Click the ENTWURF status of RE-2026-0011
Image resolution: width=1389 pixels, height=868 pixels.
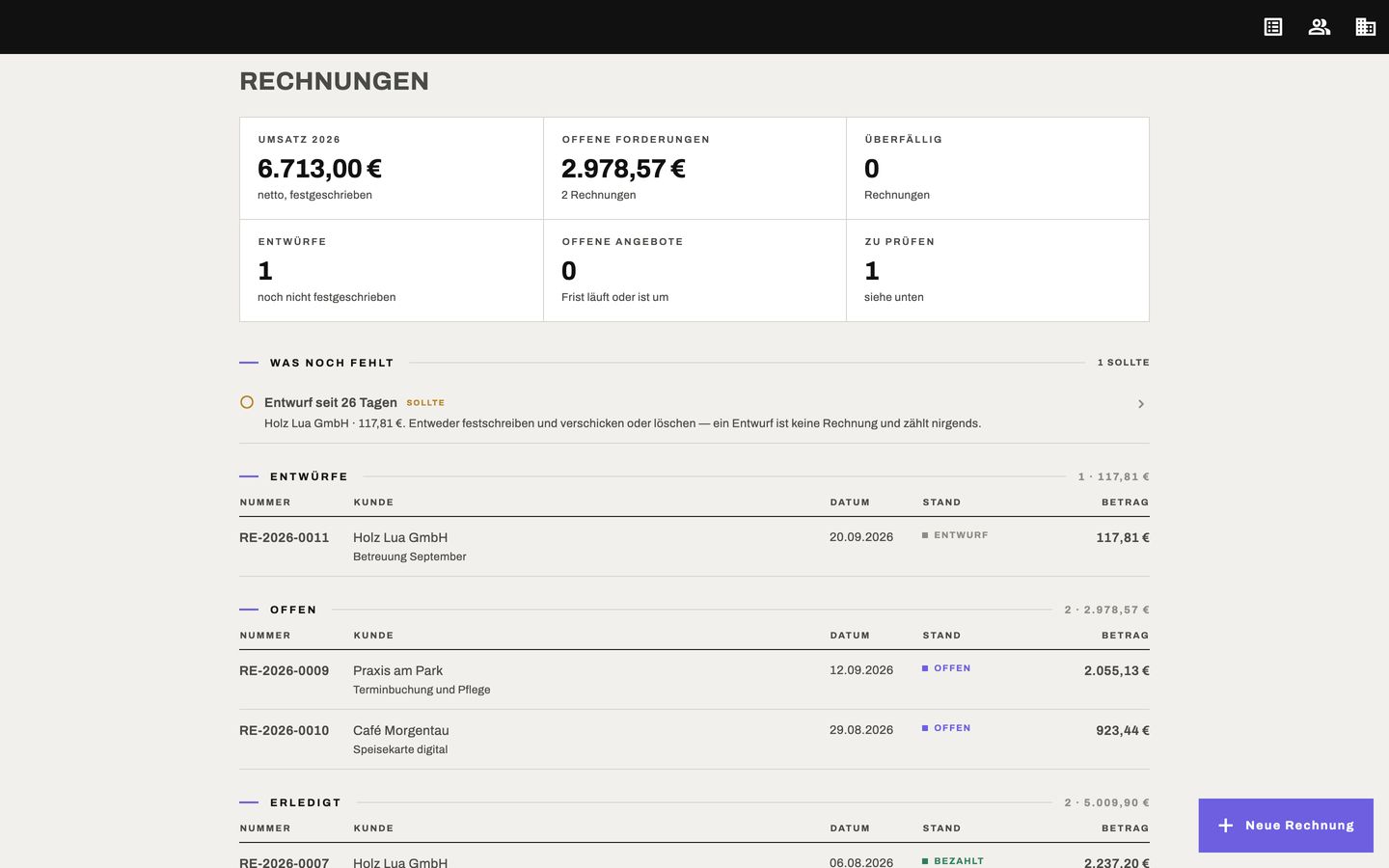[x=955, y=535]
